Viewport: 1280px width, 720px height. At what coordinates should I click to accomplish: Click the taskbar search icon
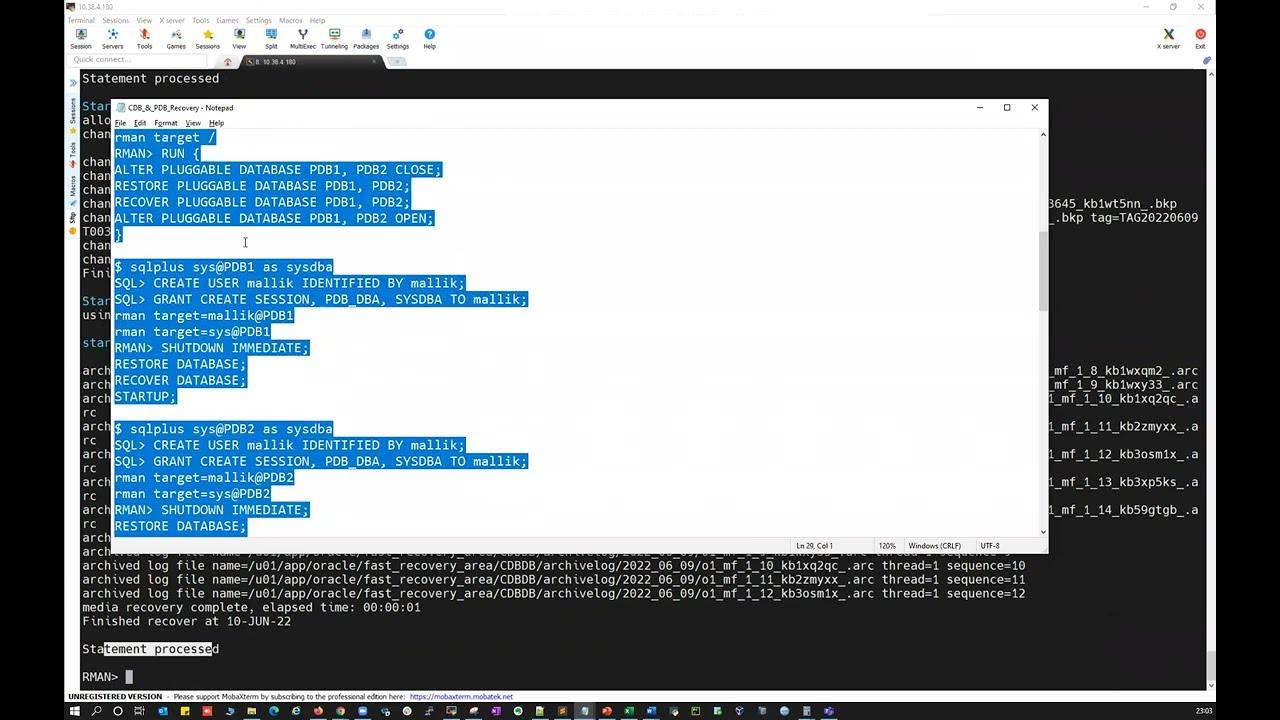click(x=96, y=711)
